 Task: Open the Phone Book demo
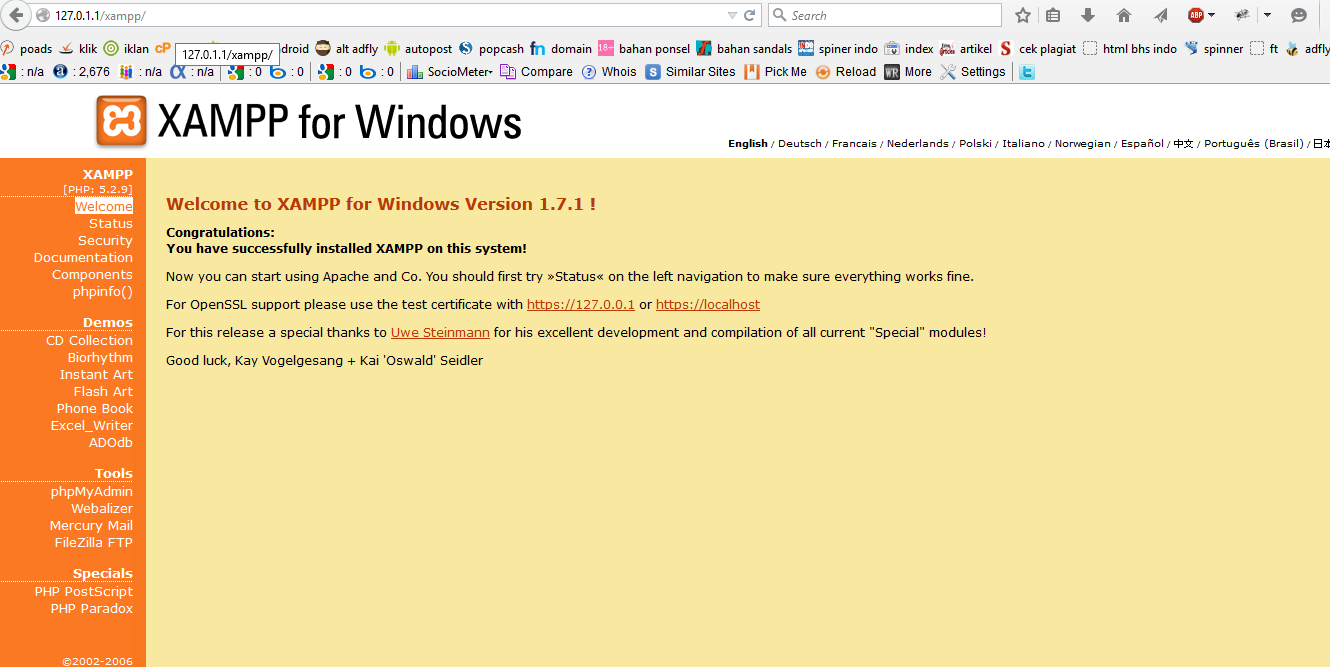click(95, 409)
